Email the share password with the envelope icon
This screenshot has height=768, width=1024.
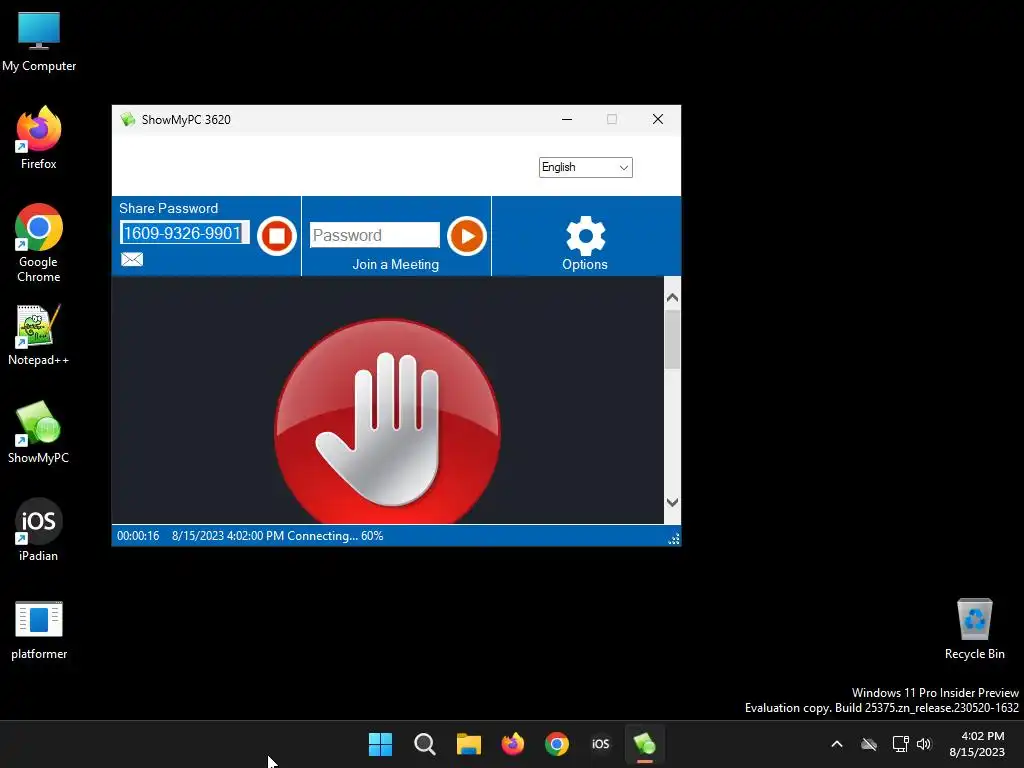pos(132,260)
